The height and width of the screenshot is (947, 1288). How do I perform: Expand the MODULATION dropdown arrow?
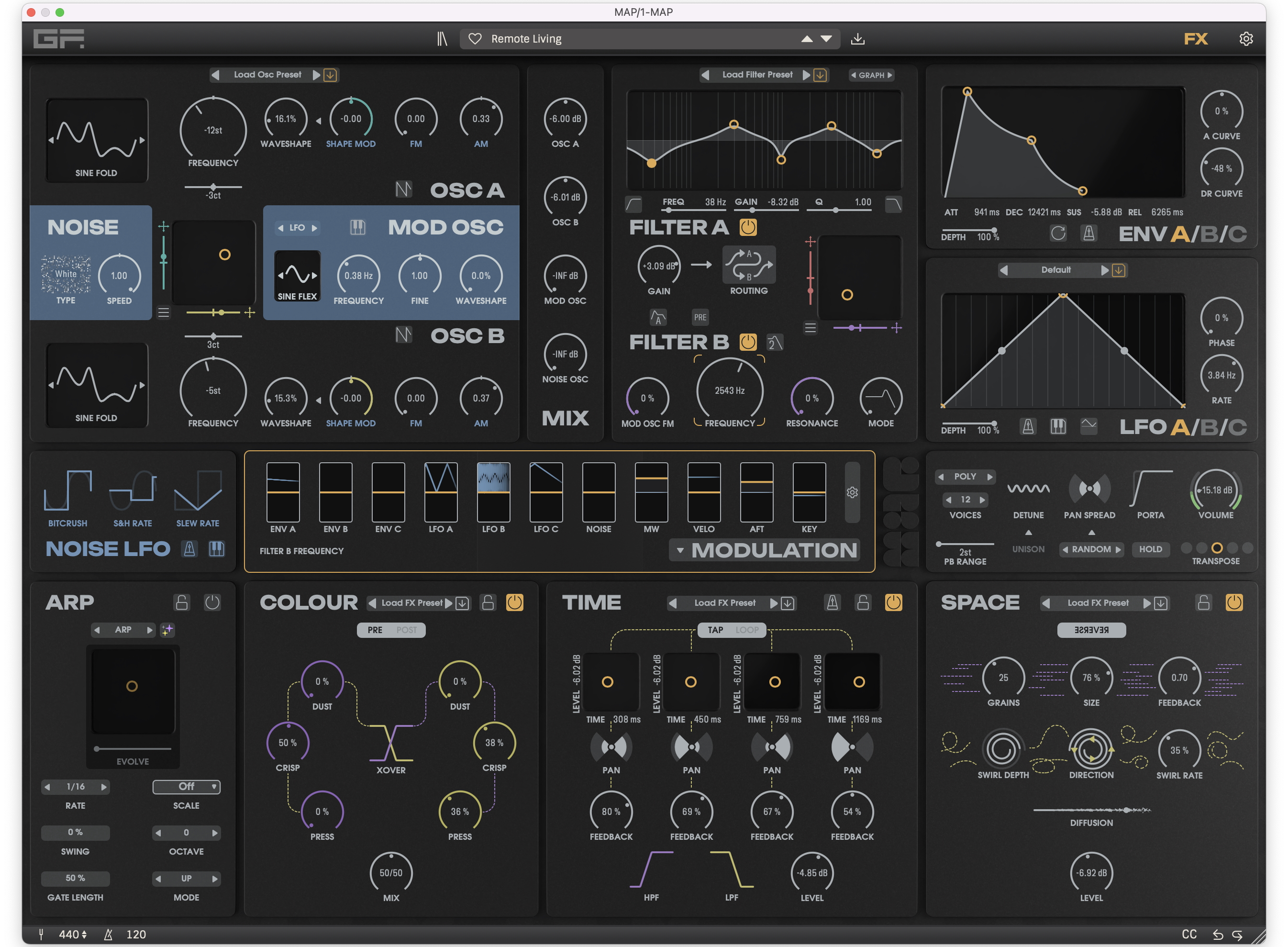(680, 550)
